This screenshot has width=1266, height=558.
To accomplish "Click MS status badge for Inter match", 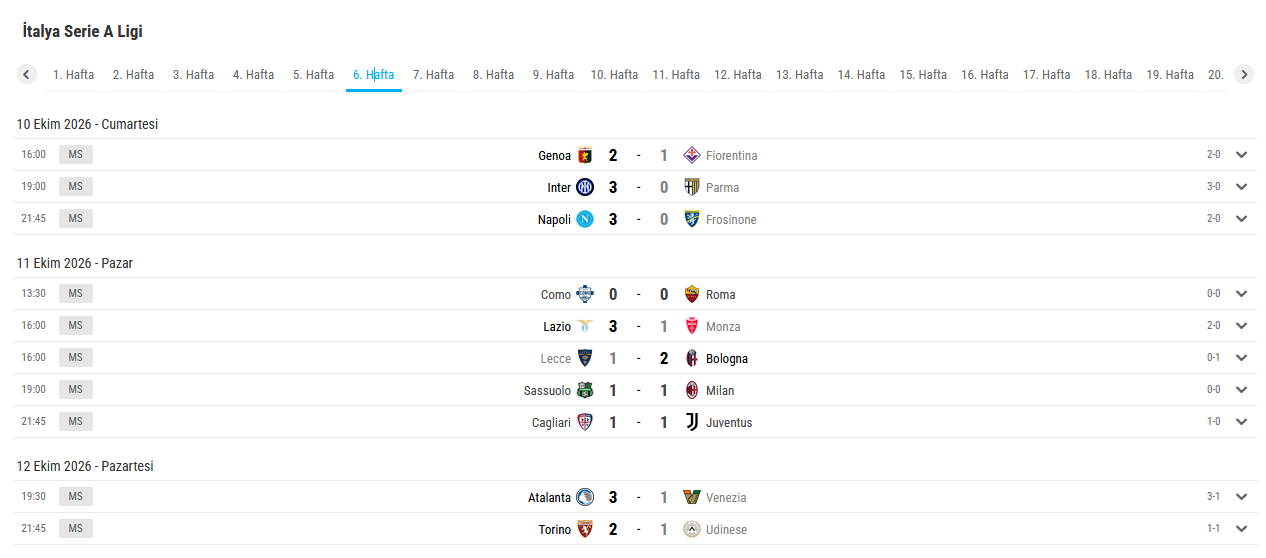I will [x=76, y=187].
